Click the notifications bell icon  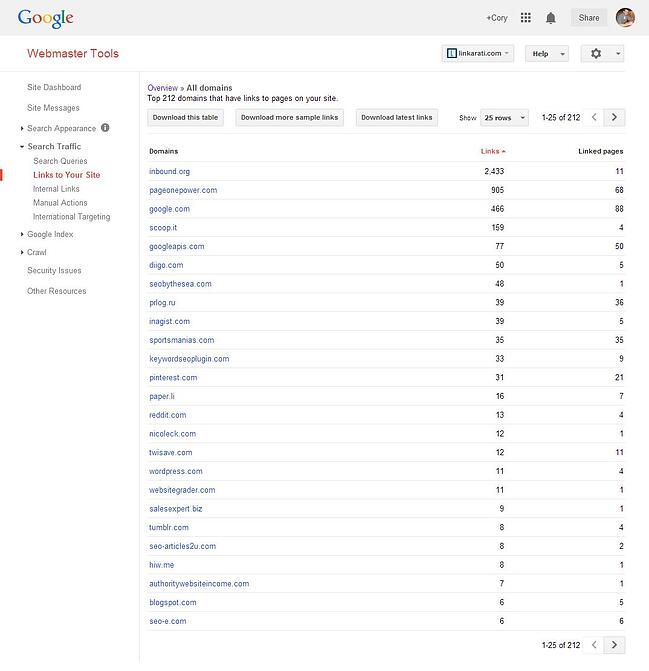click(551, 17)
